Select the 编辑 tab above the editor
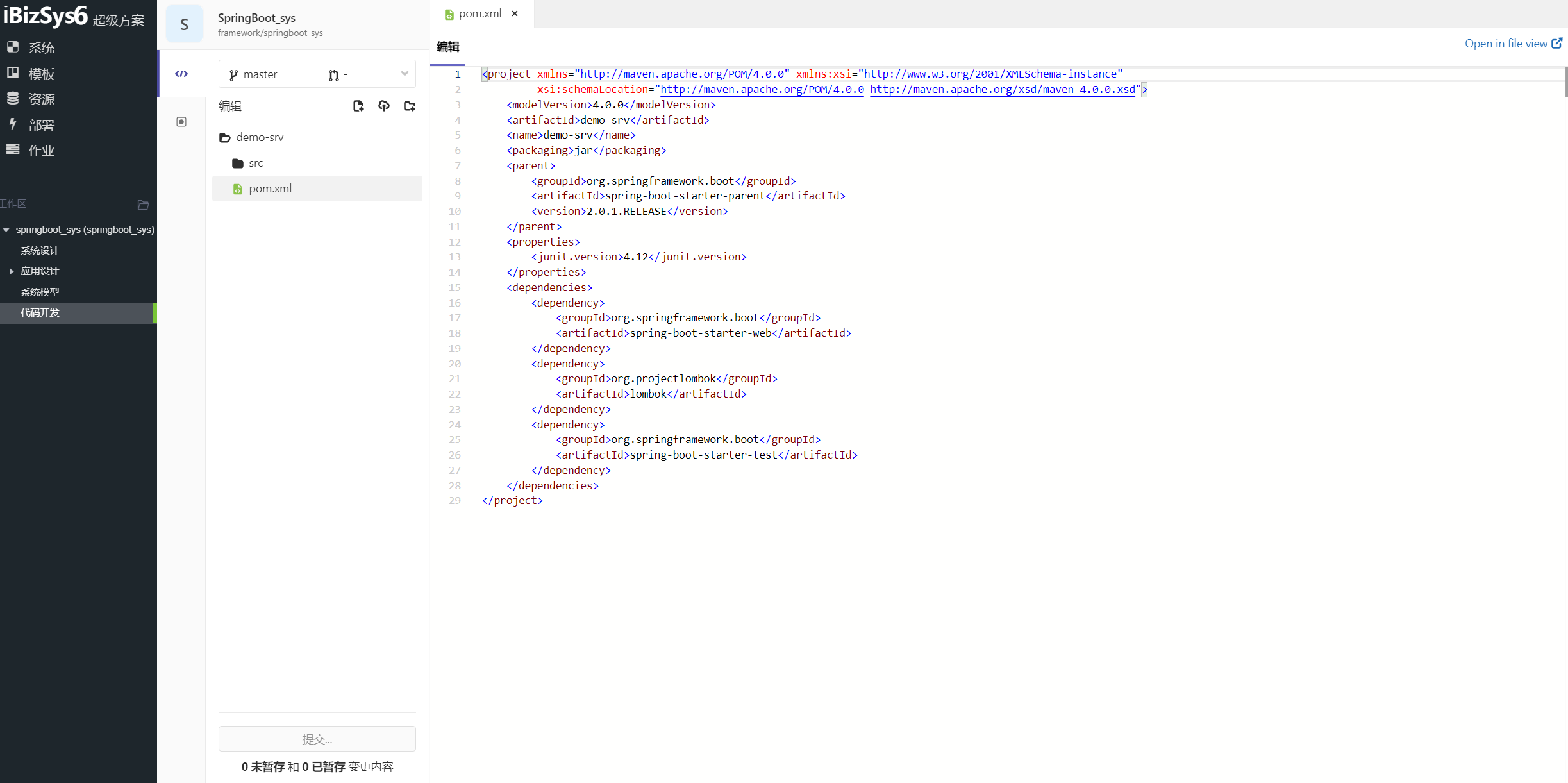The image size is (1568, 783). pyautogui.click(x=448, y=47)
